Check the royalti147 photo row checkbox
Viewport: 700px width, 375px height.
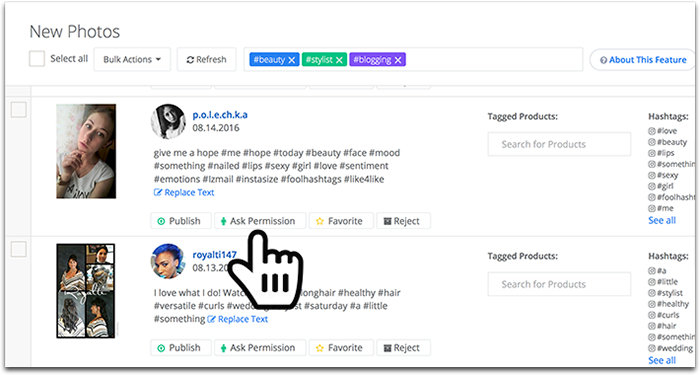pos(19,249)
